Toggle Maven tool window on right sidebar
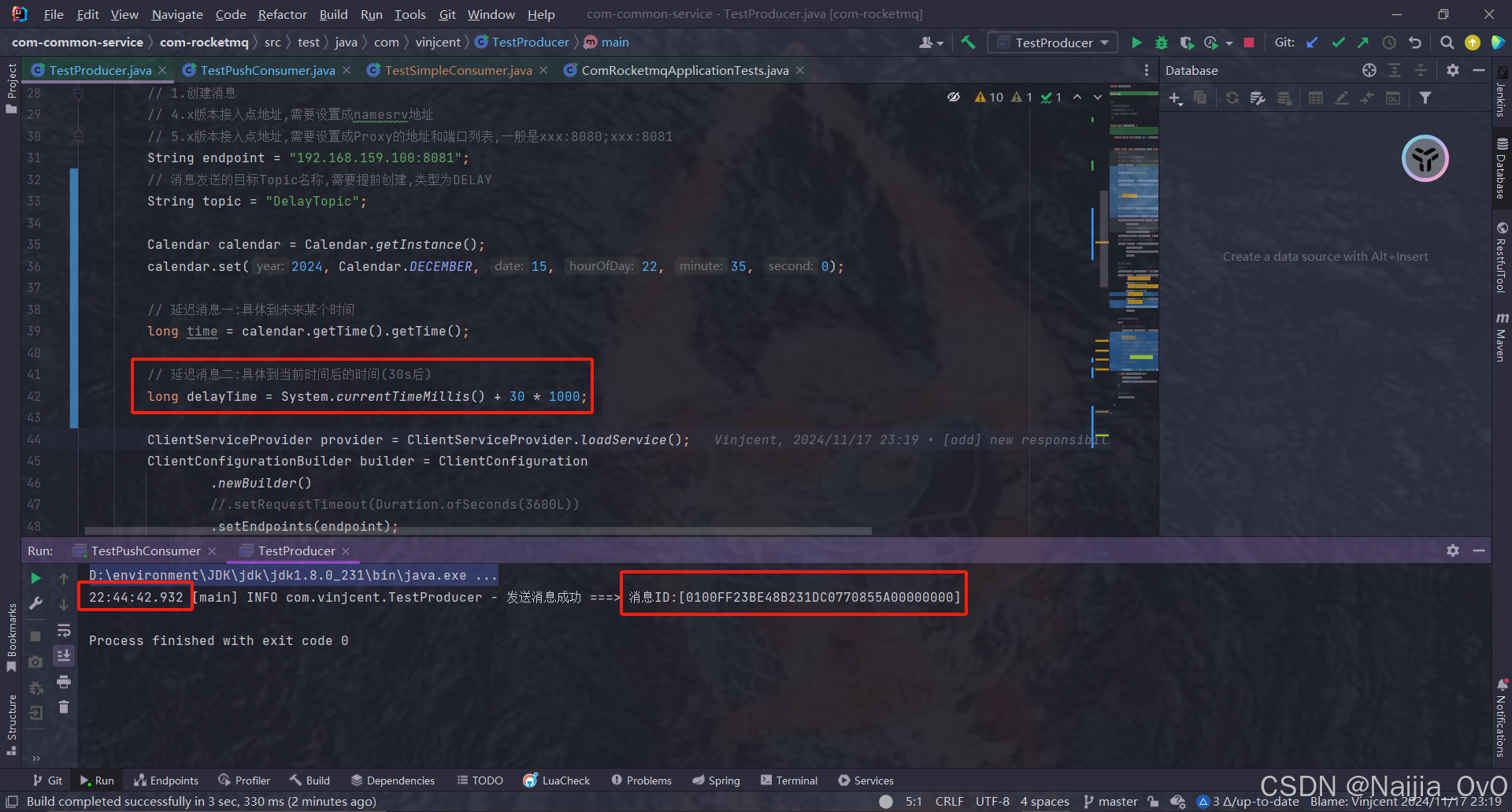This screenshot has width=1512, height=812. 1501,336
